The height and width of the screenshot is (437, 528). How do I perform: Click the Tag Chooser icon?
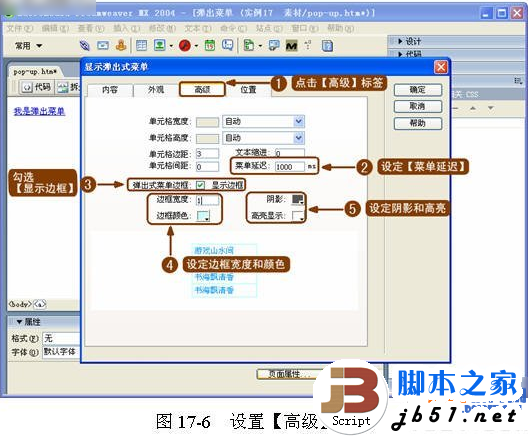(x=274, y=45)
